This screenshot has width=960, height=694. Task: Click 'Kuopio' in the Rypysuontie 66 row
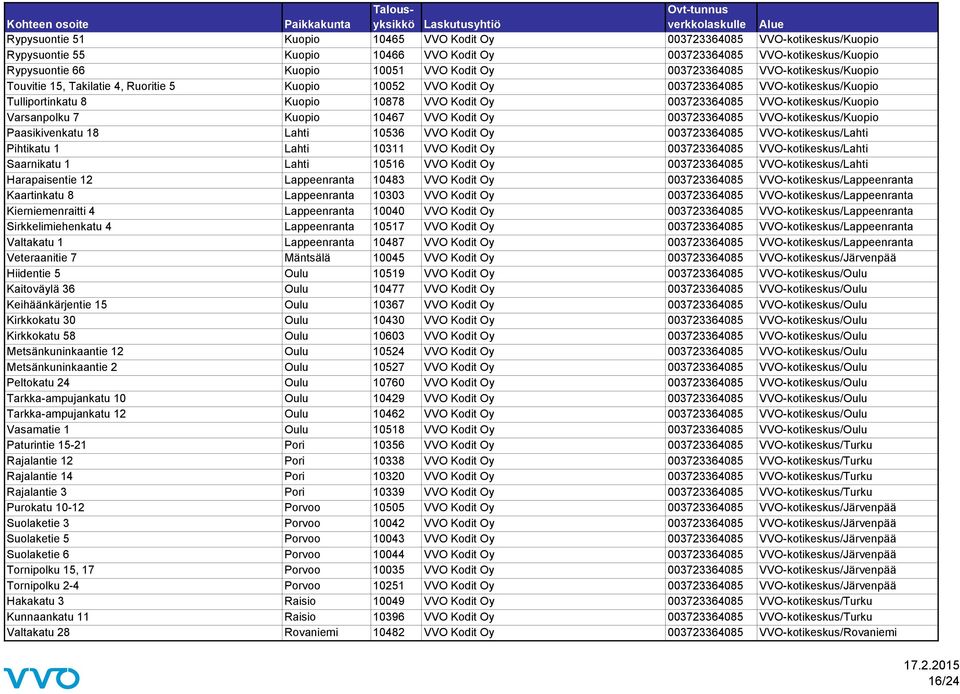point(302,70)
